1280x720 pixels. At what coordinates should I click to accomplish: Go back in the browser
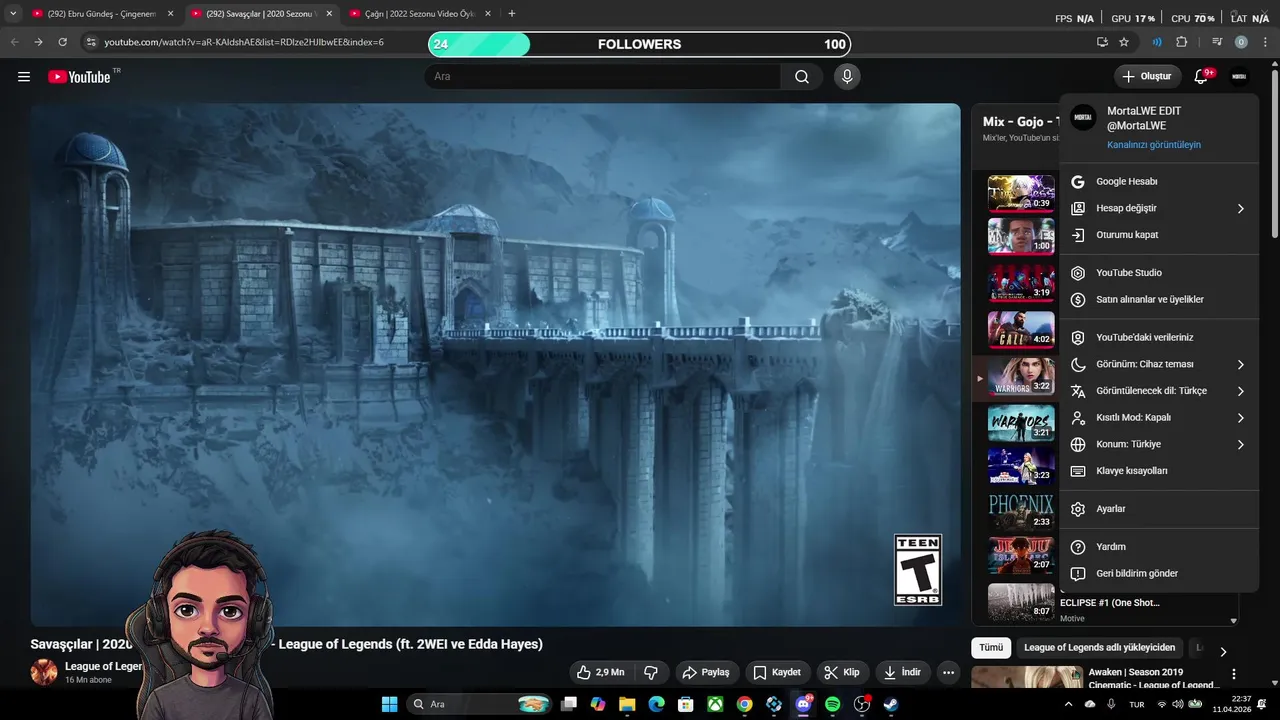[x=14, y=42]
